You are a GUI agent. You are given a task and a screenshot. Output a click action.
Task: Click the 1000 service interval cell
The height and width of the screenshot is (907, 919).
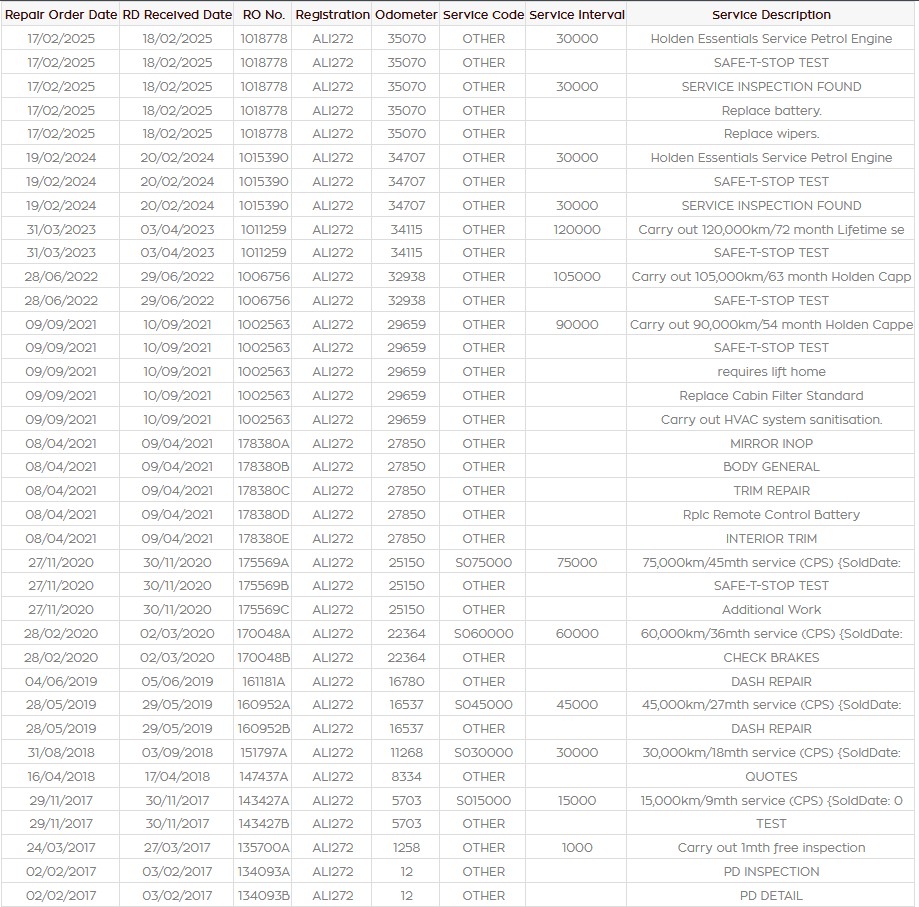click(577, 847)
